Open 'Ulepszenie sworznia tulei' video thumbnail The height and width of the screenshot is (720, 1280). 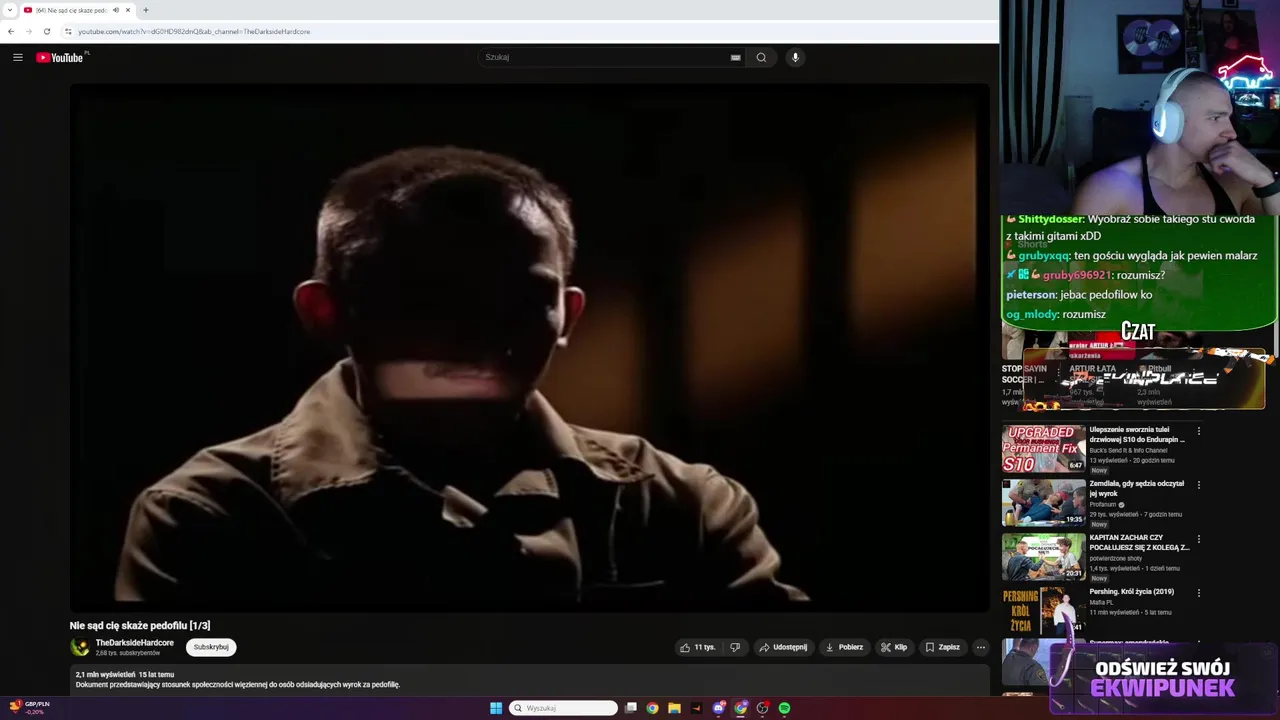point(1044,449)
